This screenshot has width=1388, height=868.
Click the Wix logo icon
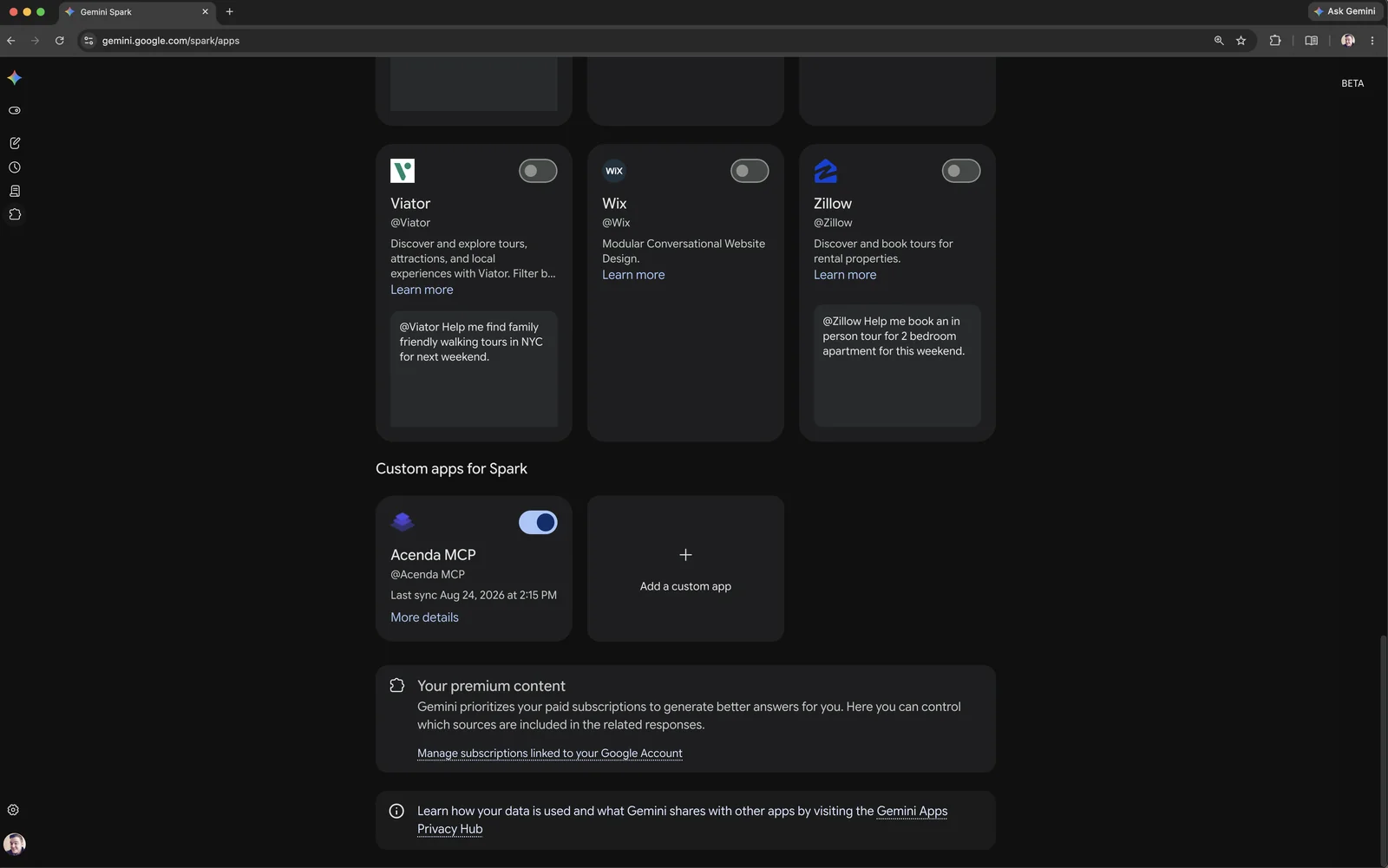pos(614,171)
